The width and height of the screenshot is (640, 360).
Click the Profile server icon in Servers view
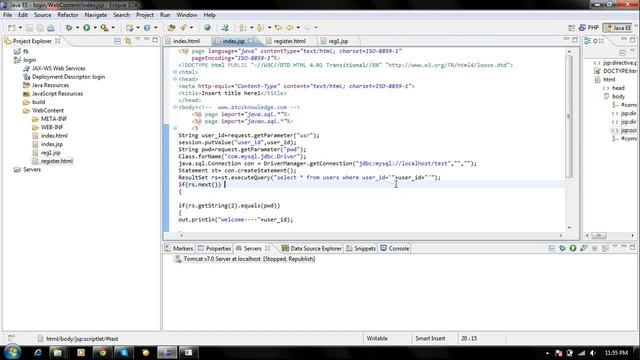[x=584, y=248]
